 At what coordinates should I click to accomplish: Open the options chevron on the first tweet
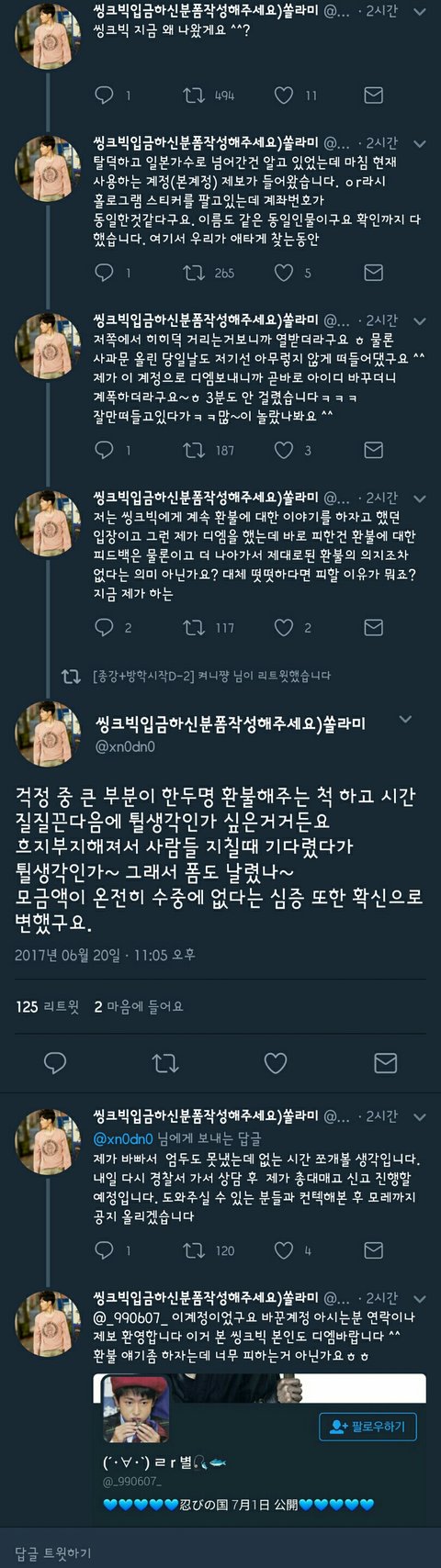(x=420, y=13)
